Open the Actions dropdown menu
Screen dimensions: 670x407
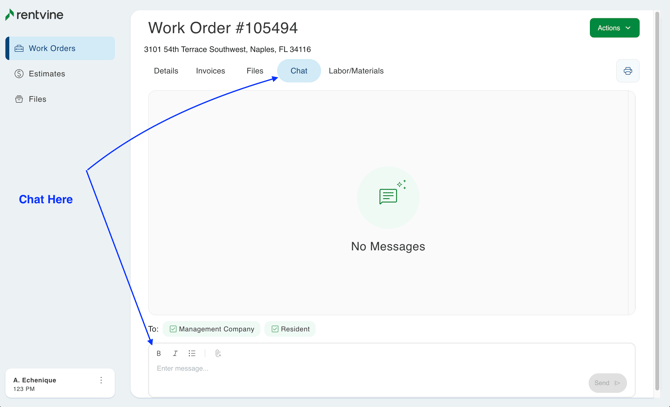point(614,28)
